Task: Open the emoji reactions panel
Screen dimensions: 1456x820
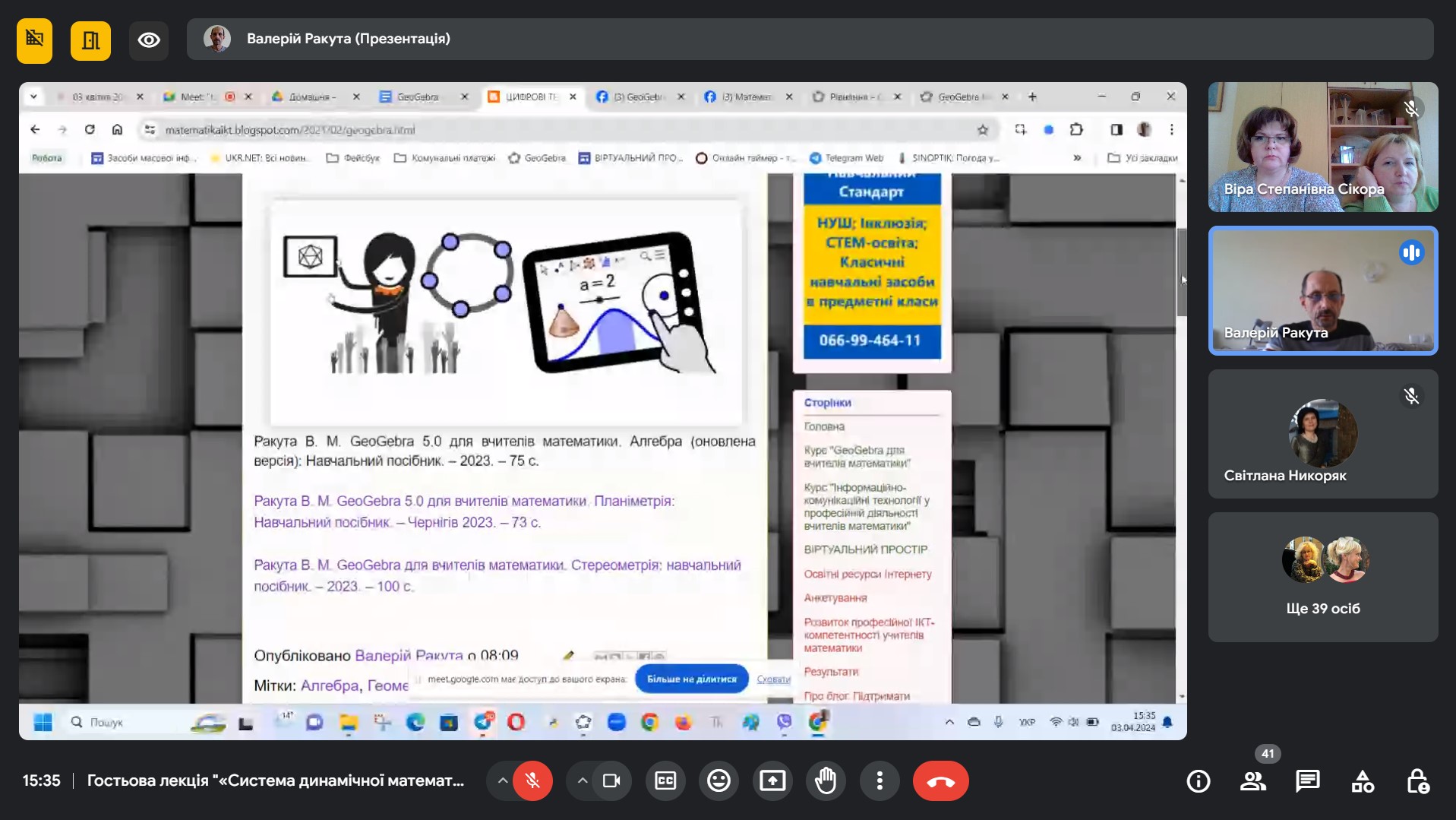Action: (x=719, y=780)
